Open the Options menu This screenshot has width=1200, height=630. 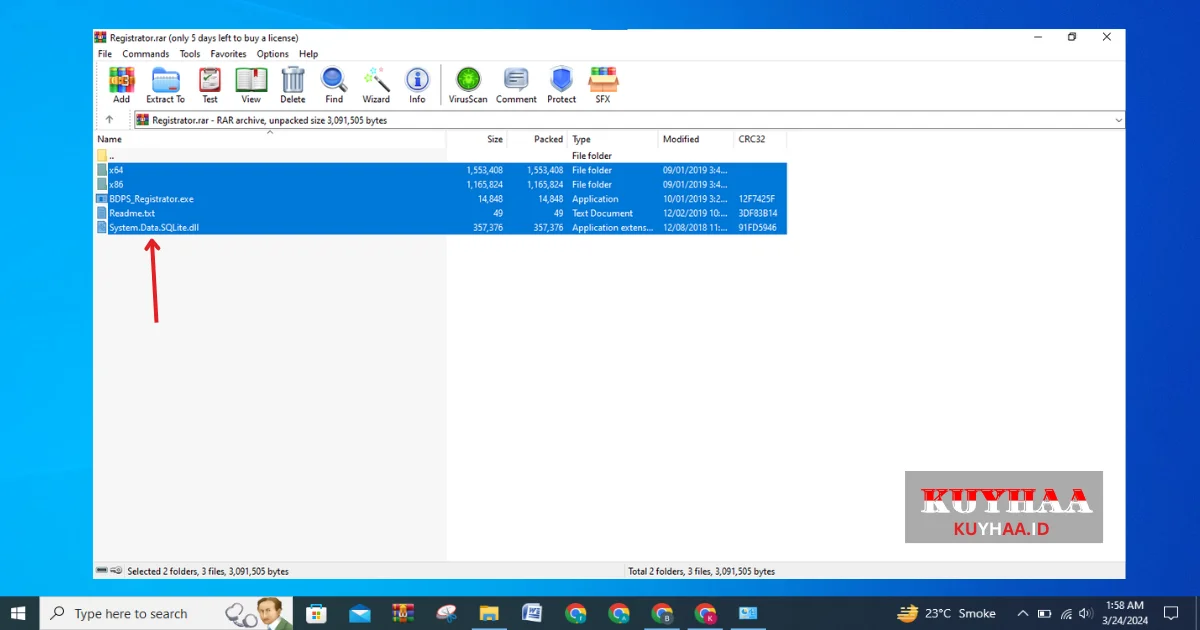click(272, 54)
